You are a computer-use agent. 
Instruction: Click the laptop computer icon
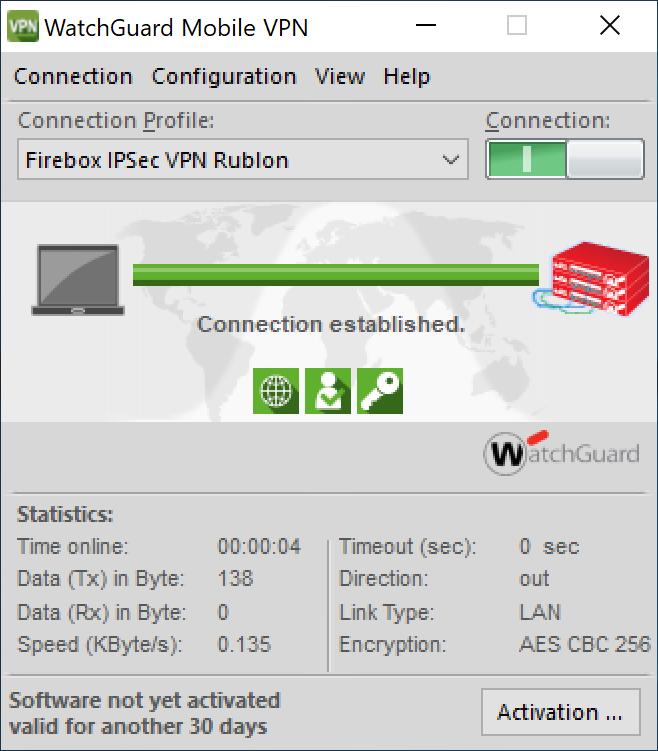78,280
